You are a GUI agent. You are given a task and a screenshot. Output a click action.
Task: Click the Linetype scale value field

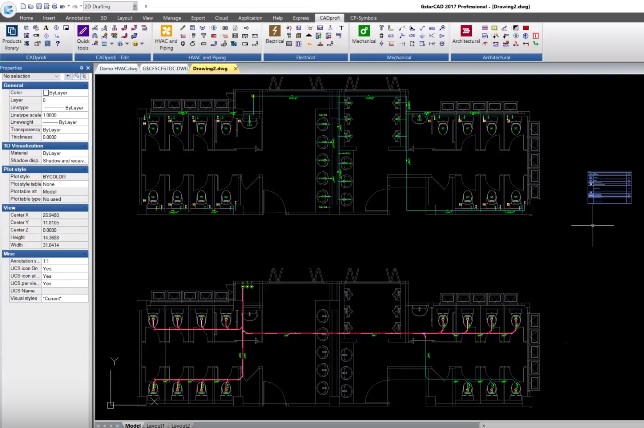(65, 115)
